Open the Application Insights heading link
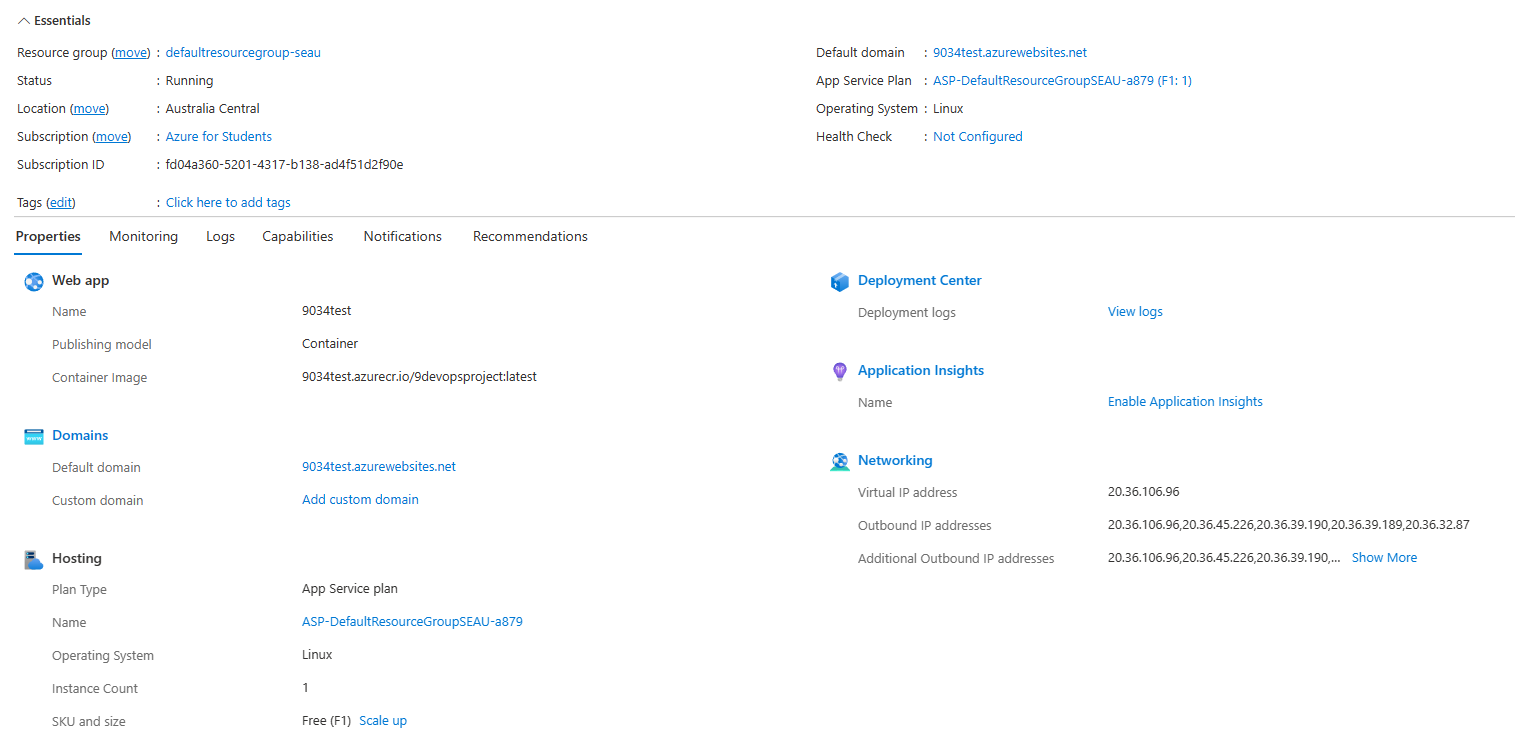Image resolution: width=1515 pixels, height=744 pixels. (921, 371)
